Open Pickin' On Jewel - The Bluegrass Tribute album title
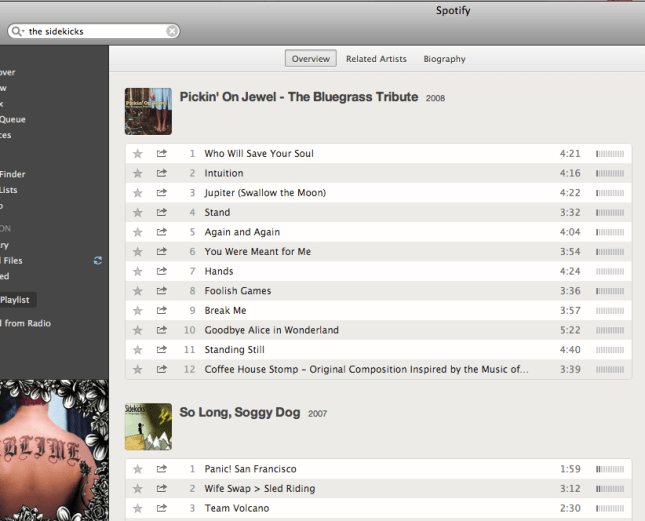Image resolution: width=645 pixels, height=521 pixels. (x=299, y=97)
